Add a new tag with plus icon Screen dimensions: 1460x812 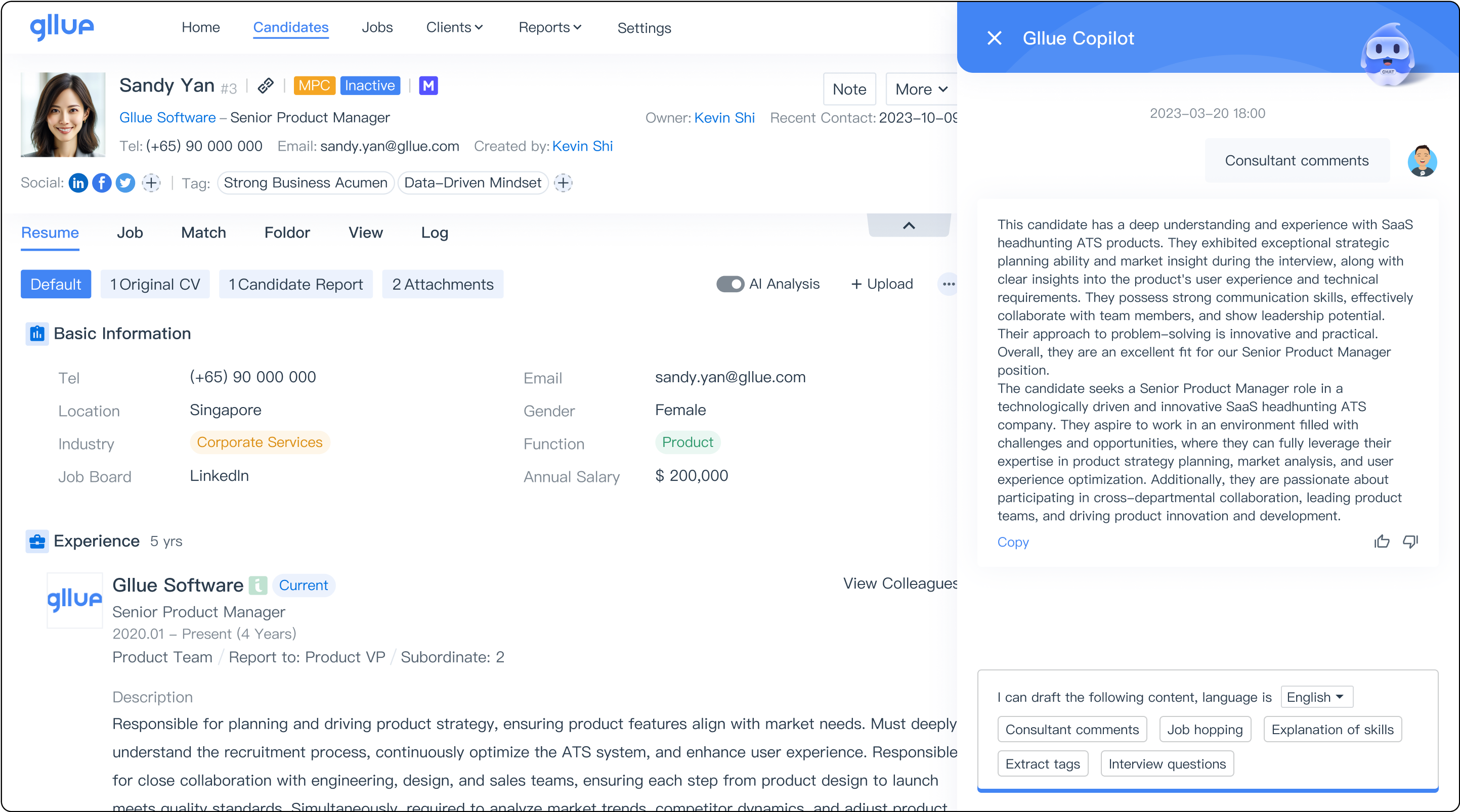point(563,183)
